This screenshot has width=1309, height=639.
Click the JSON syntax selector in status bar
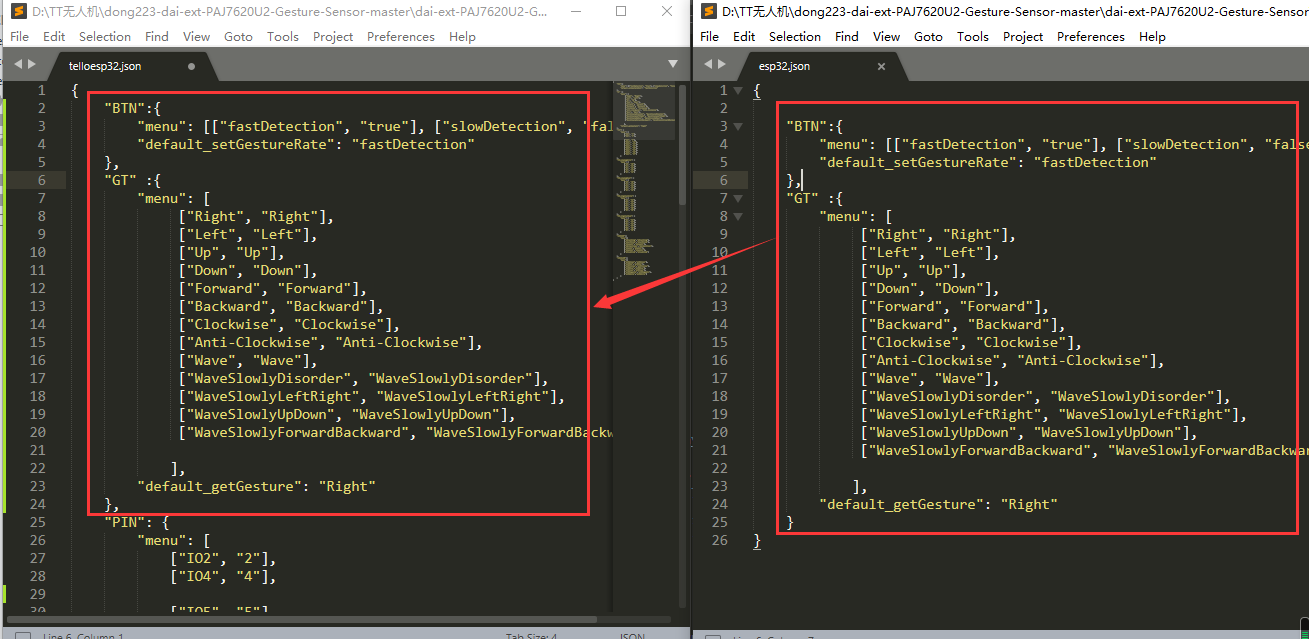(x=632, y=636)
